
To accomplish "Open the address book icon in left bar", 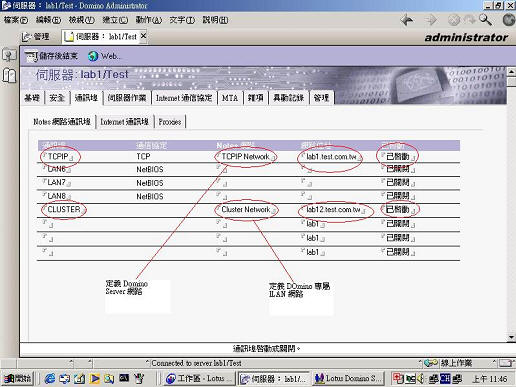I will [x=9, y=75].
